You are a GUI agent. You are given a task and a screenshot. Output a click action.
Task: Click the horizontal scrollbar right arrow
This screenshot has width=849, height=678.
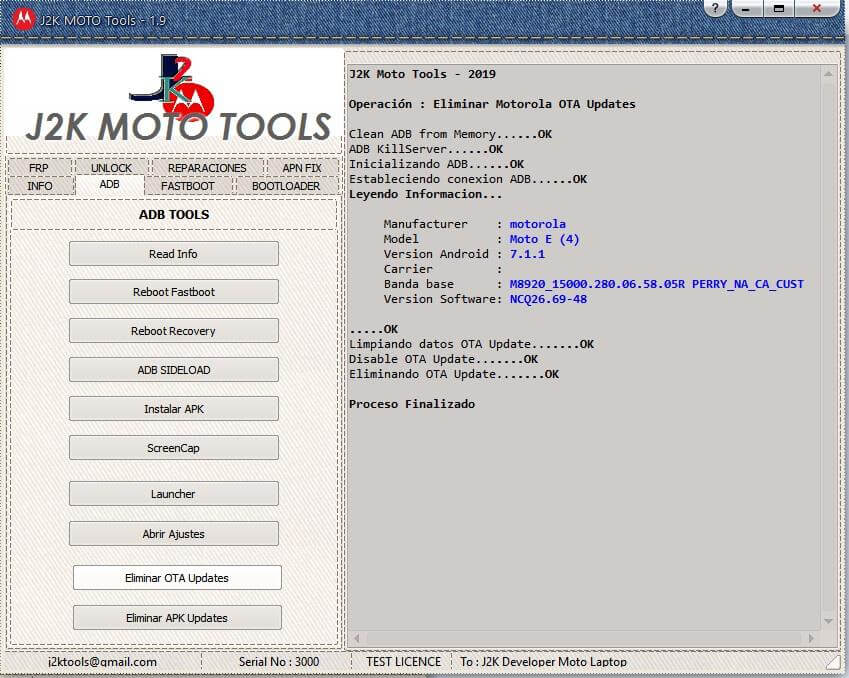[811, 638]
